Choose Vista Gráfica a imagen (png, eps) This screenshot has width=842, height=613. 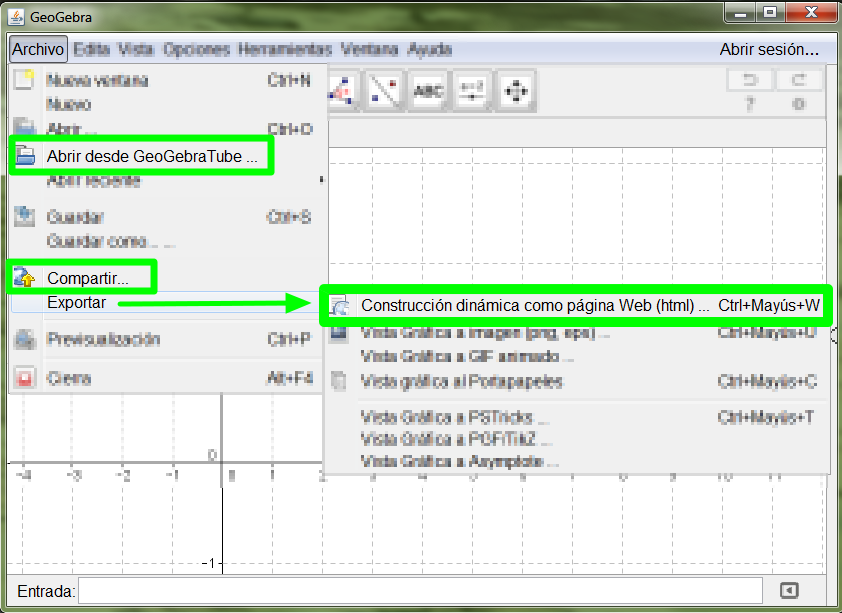(x=578, y=333)
